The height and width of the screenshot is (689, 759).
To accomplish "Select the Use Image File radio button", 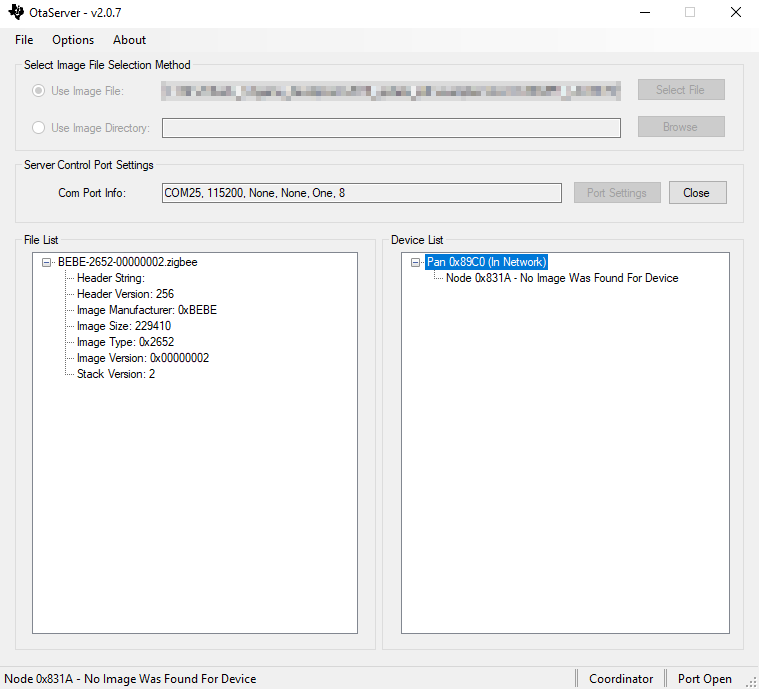I will pyautogui.click(x=39, y=91).
